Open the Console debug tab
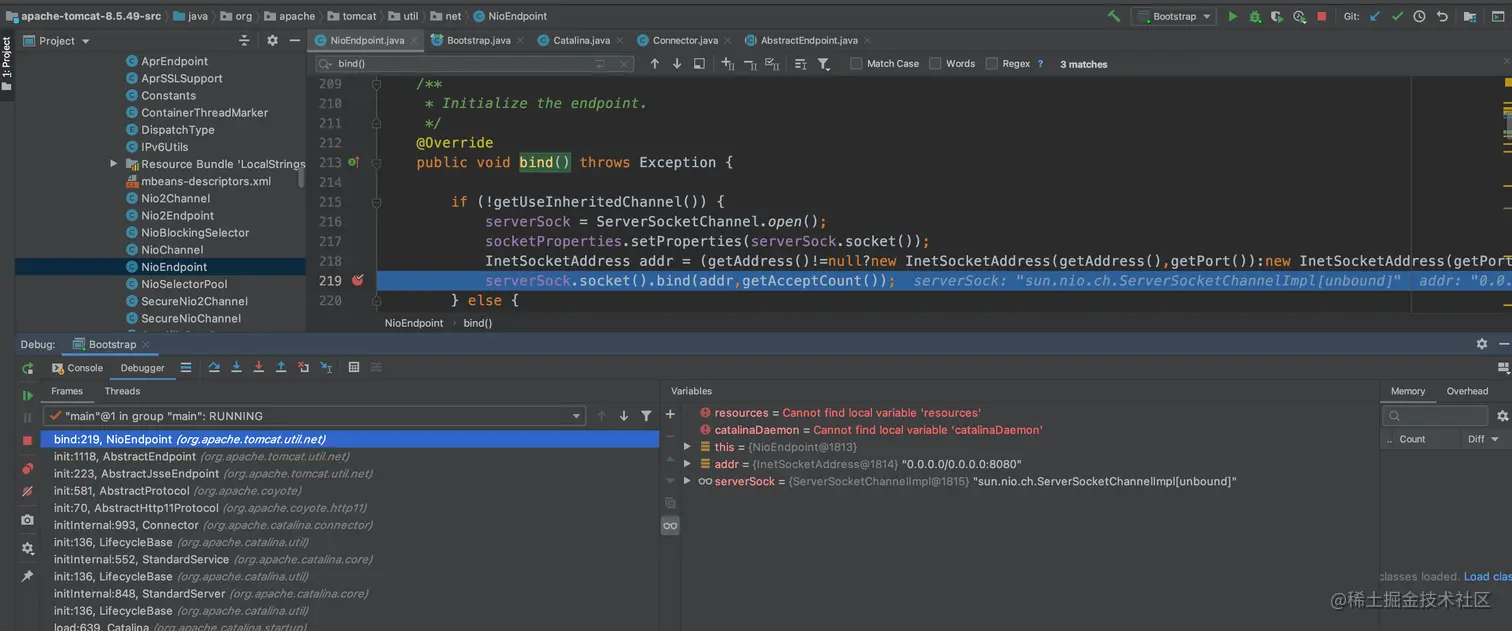The height and width of the screenshot is (631, 1512). point(78,368)
